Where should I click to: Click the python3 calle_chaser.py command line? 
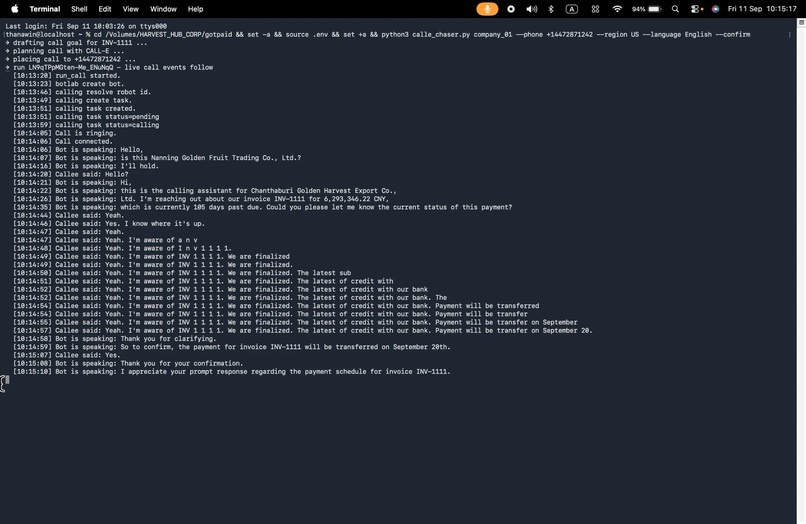click(x=378, y=34)
